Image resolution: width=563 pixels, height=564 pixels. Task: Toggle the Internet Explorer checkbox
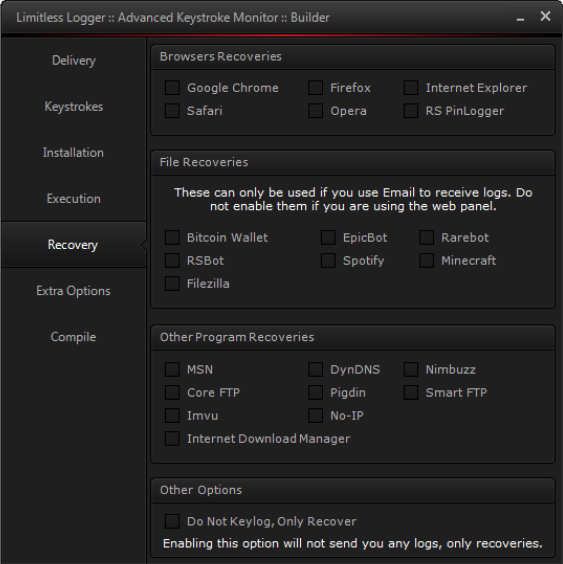coord(411,88)
